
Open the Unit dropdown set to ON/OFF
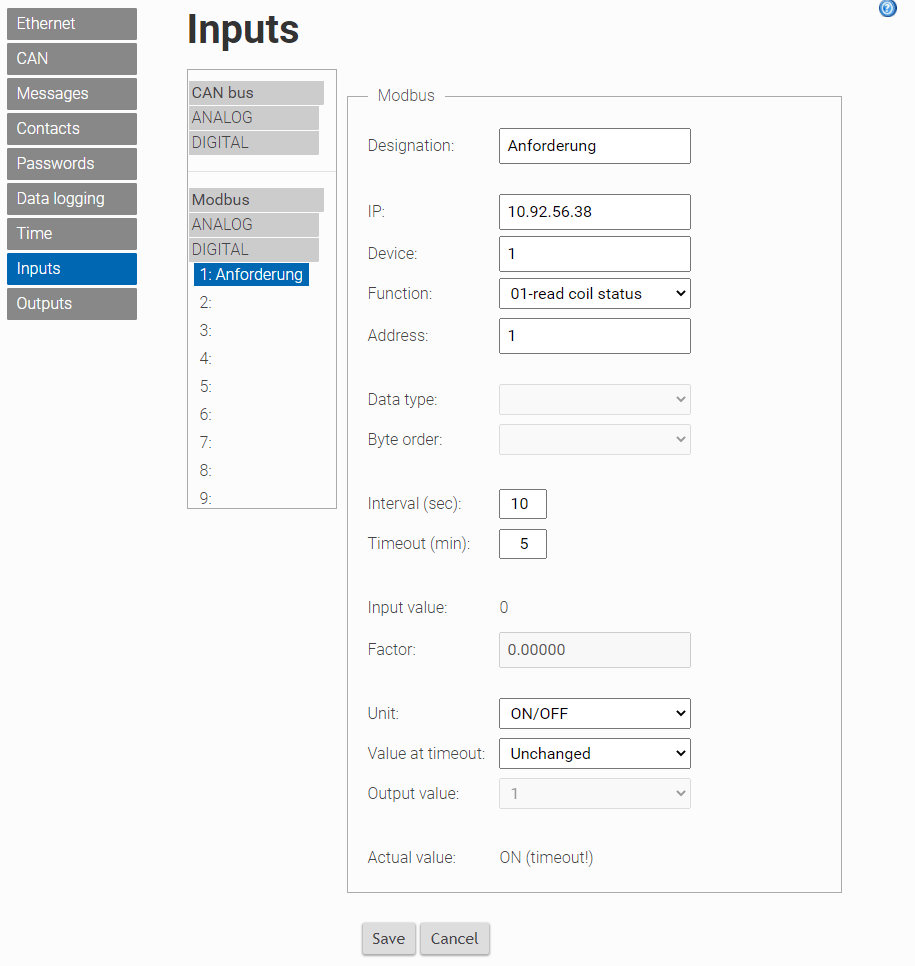point(594,713)
